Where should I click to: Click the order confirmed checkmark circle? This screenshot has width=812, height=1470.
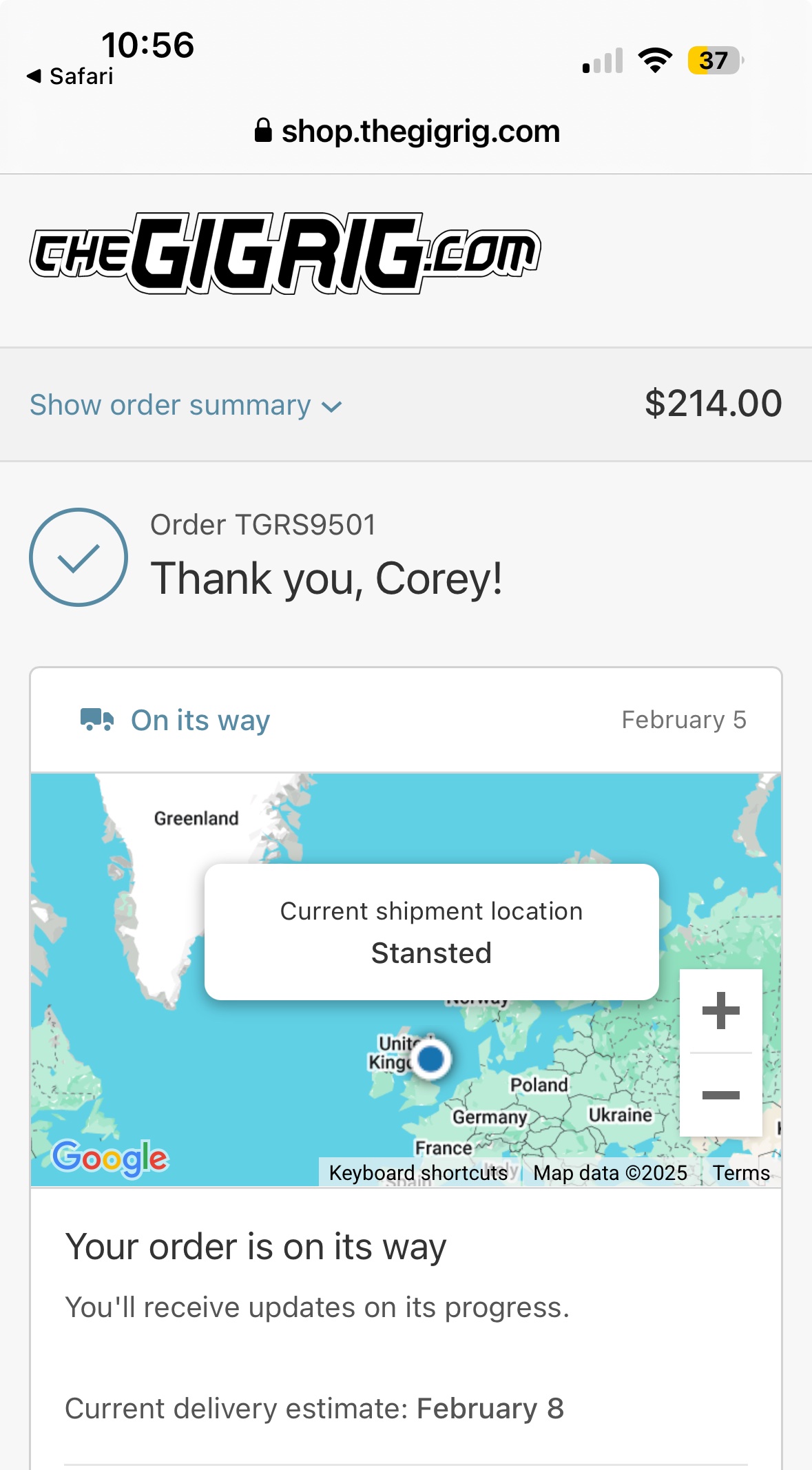[79, 557]
